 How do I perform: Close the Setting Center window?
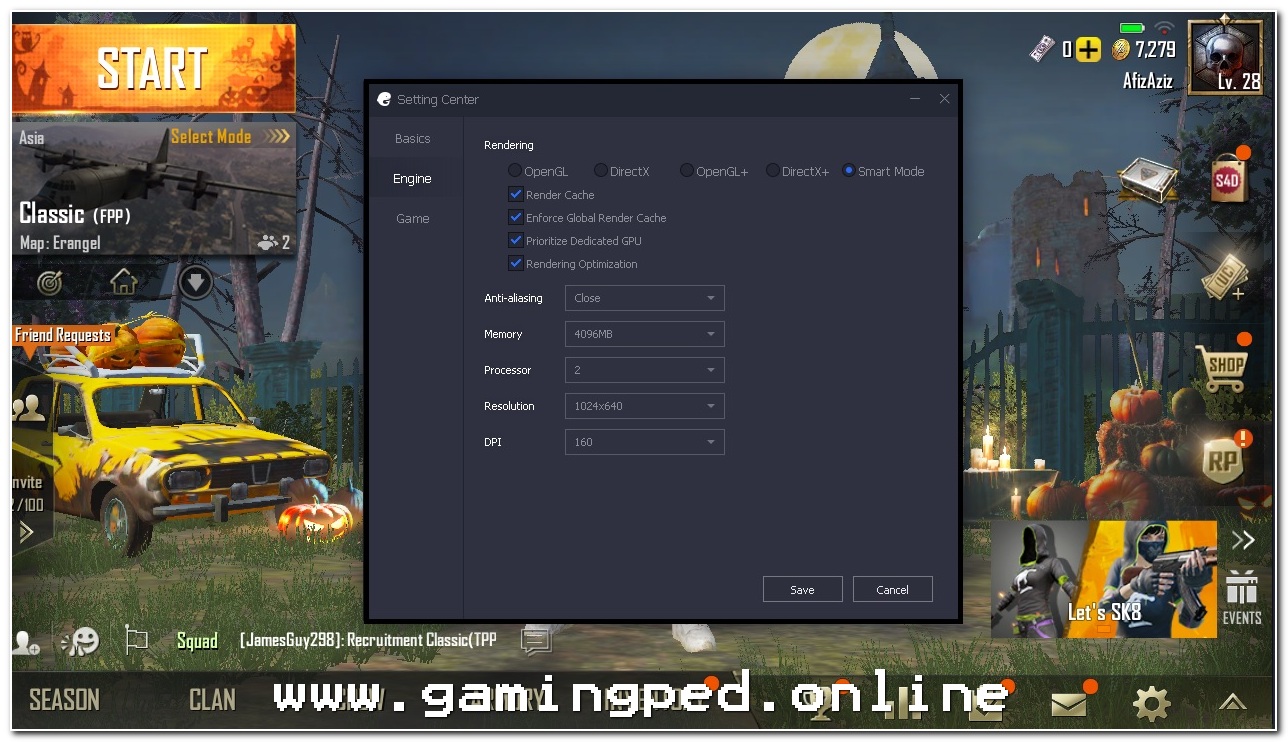pos(944,99)
